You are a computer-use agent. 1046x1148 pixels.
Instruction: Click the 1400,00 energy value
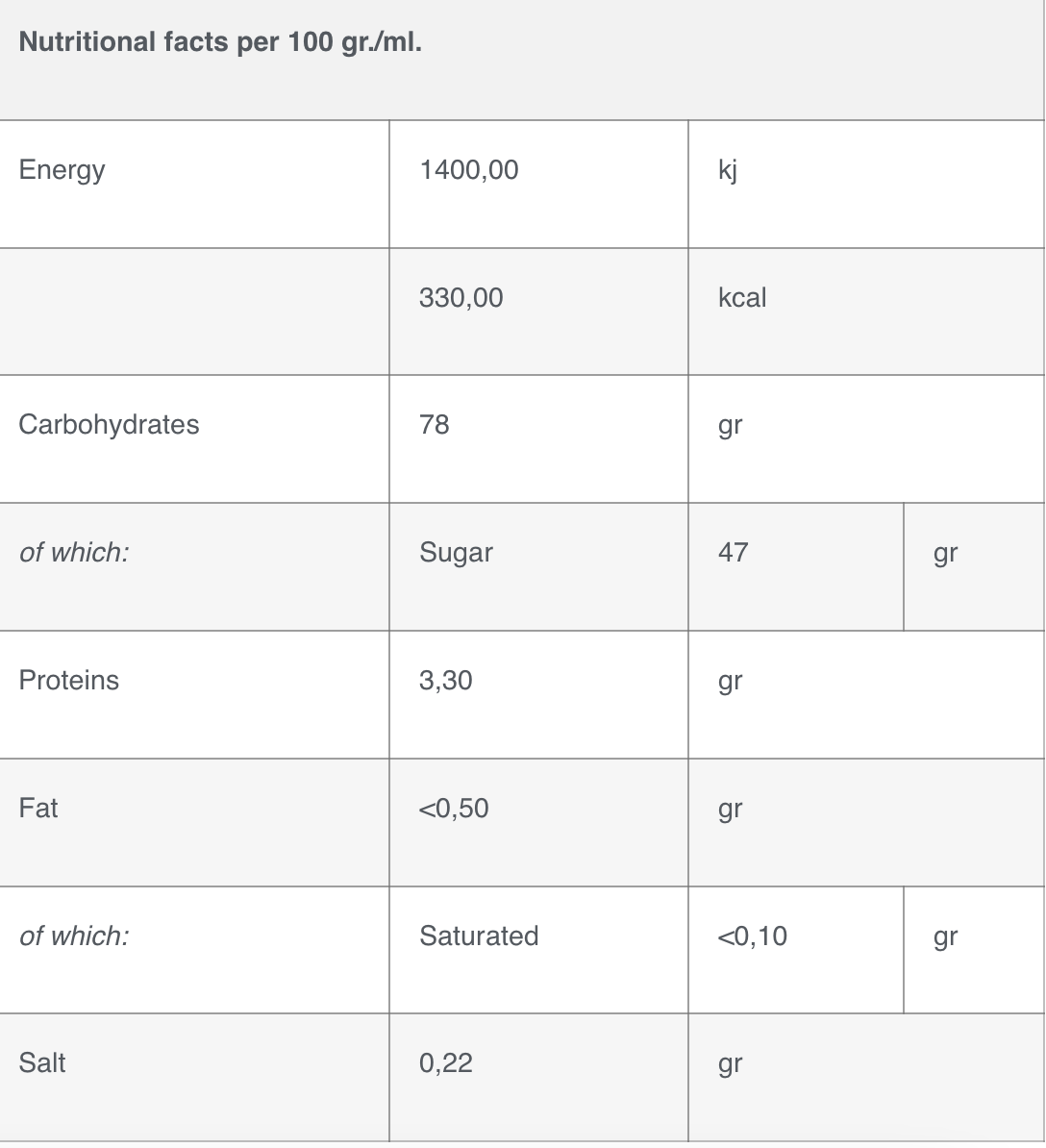[x=468, y=170]
